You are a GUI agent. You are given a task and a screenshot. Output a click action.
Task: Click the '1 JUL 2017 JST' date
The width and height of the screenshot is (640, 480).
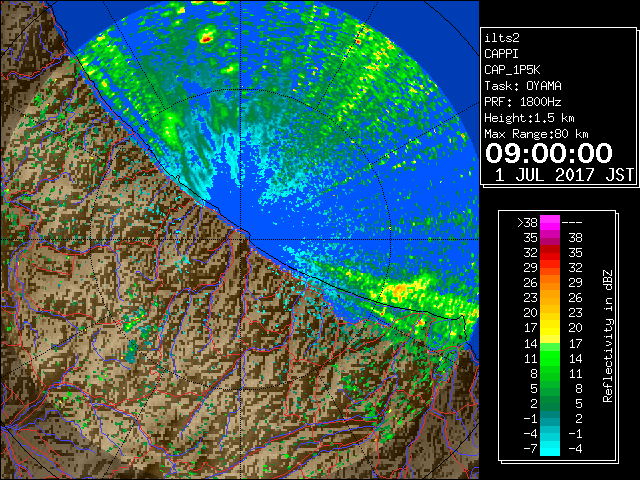(564, 175)
